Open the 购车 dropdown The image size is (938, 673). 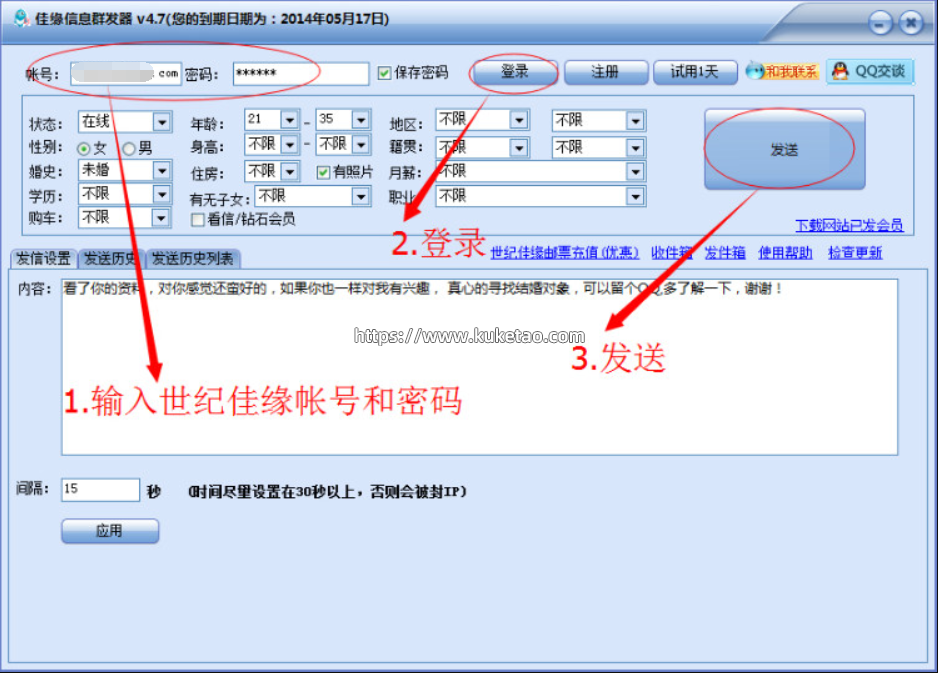pos(125,218)
